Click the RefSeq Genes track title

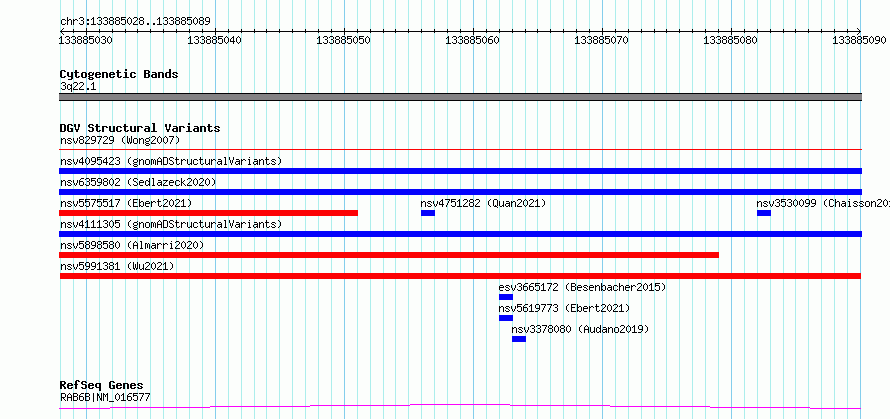[101, 386]
